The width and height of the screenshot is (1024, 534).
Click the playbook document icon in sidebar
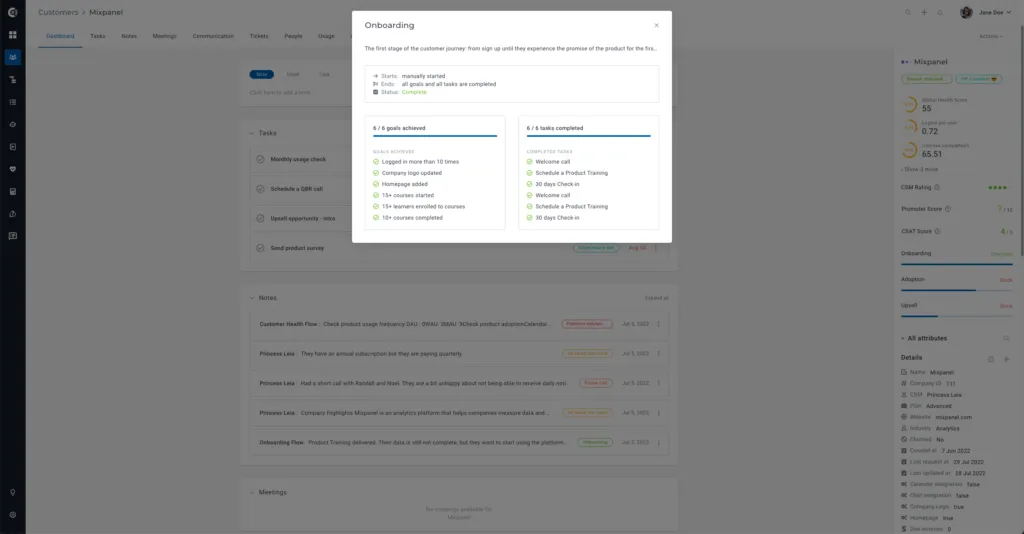[12, 147]
